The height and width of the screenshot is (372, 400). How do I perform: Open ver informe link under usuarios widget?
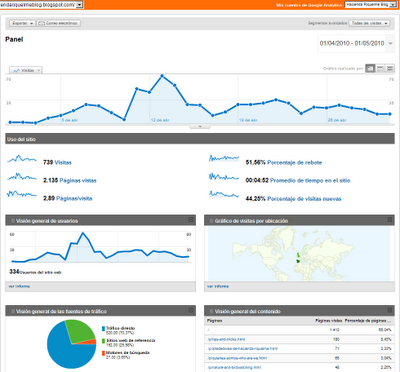(19, 286)
